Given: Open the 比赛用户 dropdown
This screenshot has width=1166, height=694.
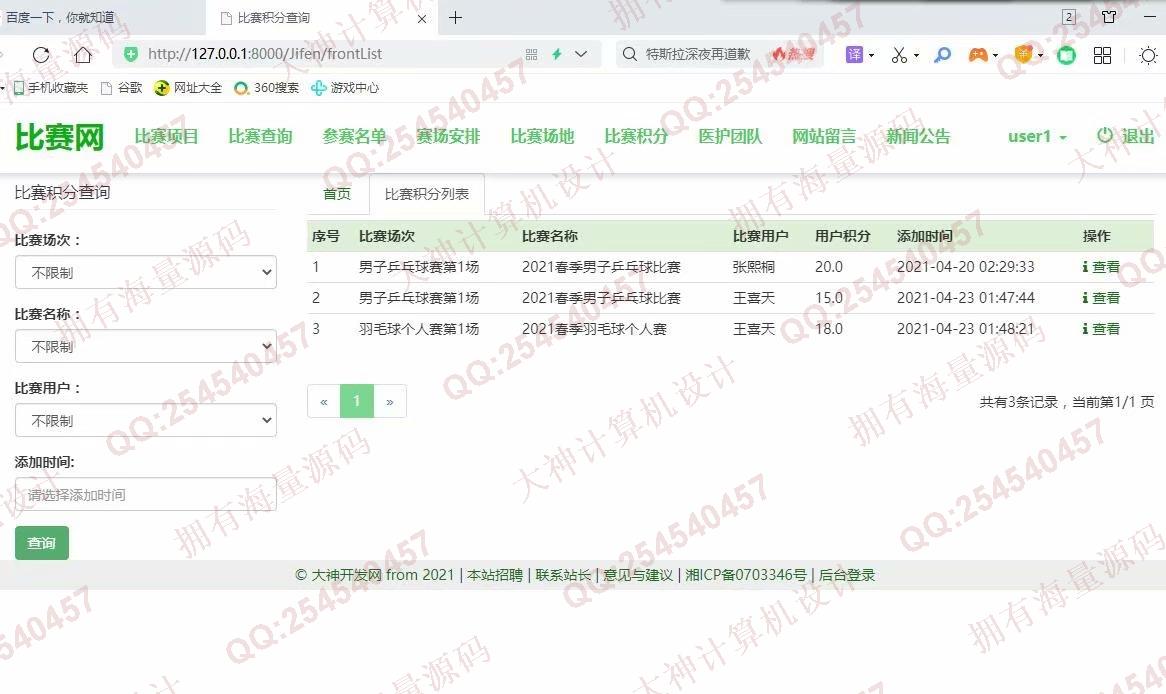Looking at the screenshot, I should [146, 420].
